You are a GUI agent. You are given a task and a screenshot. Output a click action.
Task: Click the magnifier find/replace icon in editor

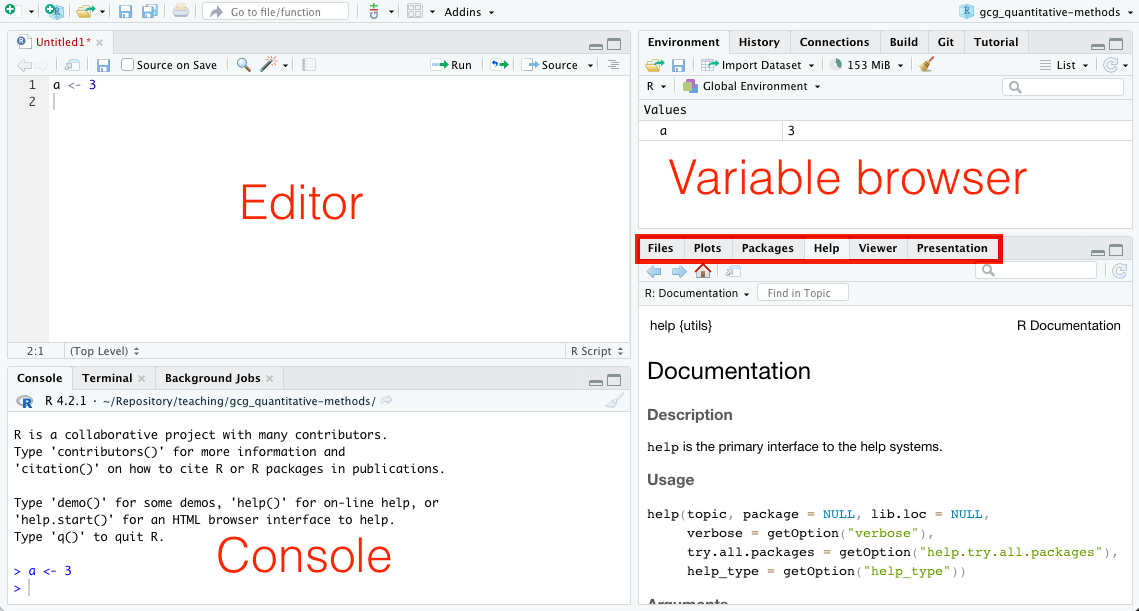coord(244,65)
